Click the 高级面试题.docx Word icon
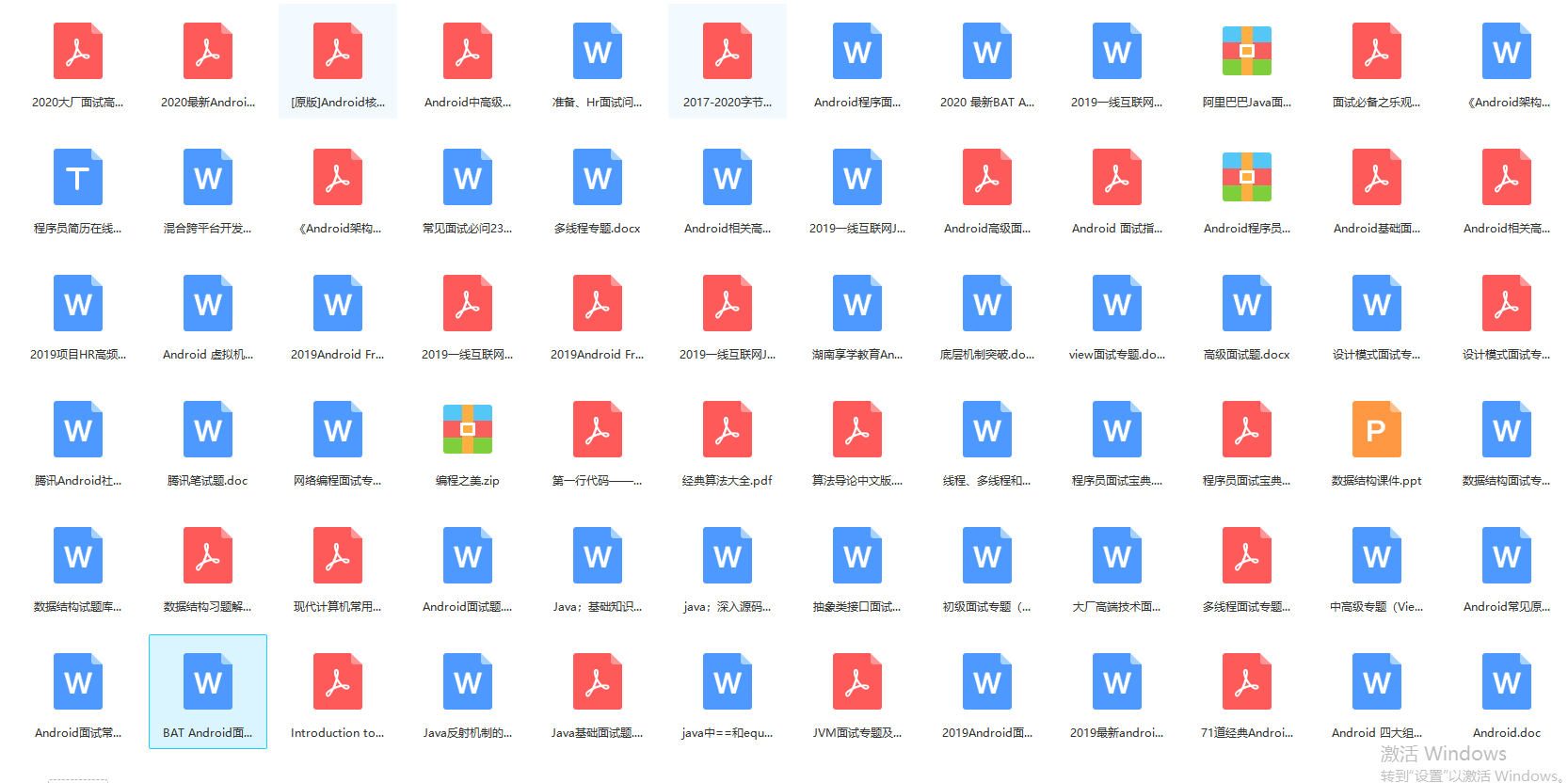This screenshot has width=1568, height=783. point(1247,303)
